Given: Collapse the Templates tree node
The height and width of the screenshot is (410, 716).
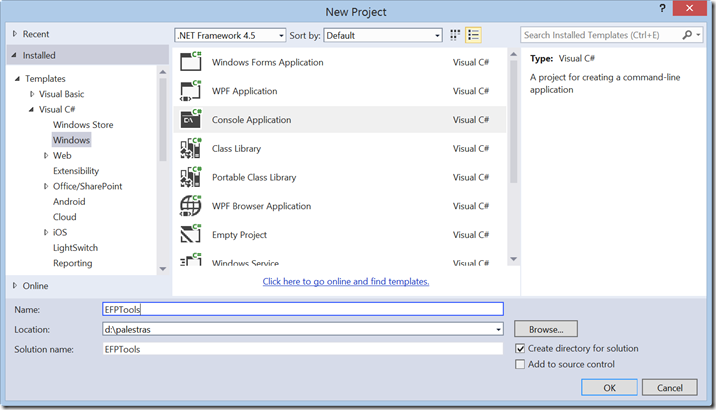Looking at the screenshot, I should click(x=17, y=79).
